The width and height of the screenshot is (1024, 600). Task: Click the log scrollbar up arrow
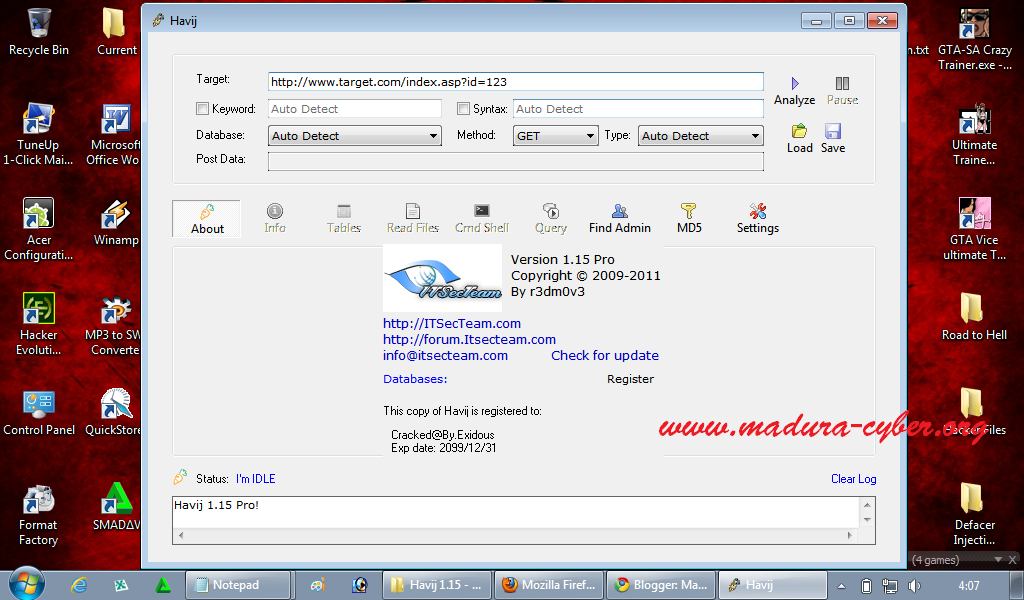coord(867,505)
